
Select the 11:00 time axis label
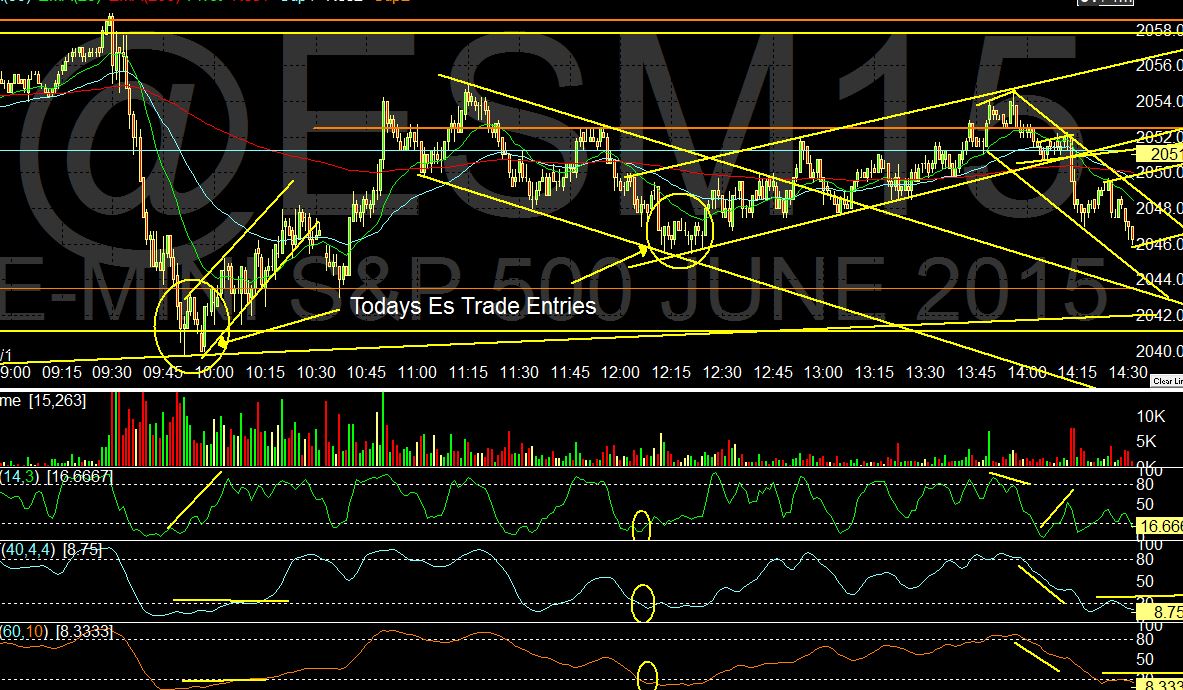(x=417, y=372)
